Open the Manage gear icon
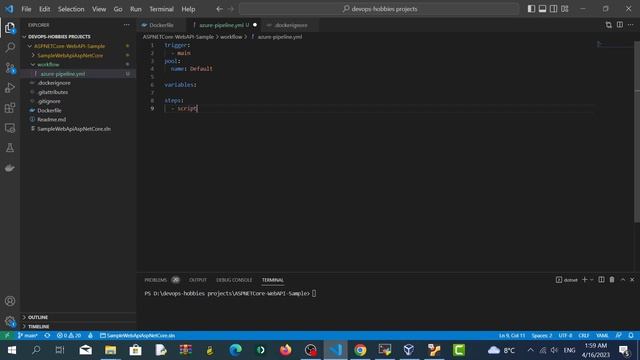640x360 pixels. pyautogui.click(x=10, y=321)
